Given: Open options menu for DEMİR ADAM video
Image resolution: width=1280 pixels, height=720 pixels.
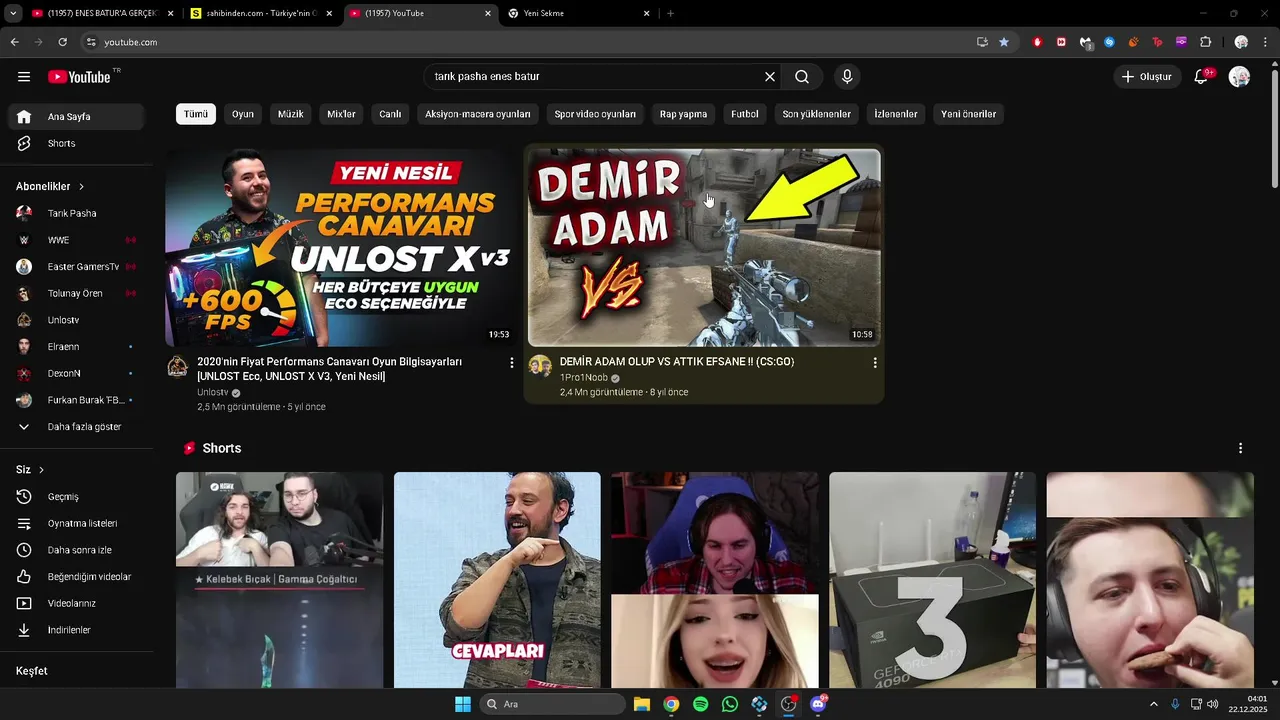Looking at the screenshot, I should tap(874, 363).
